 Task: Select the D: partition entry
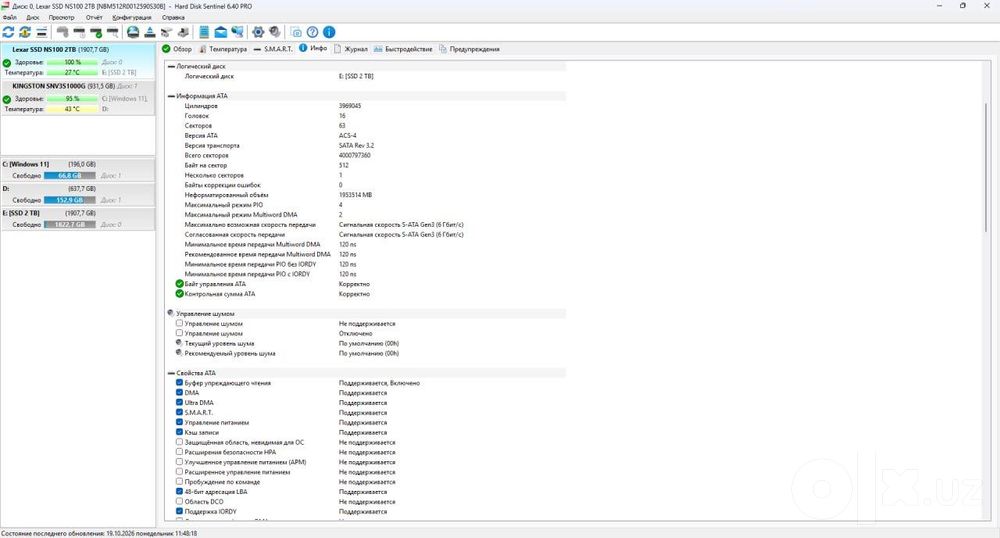pos(78,194)
